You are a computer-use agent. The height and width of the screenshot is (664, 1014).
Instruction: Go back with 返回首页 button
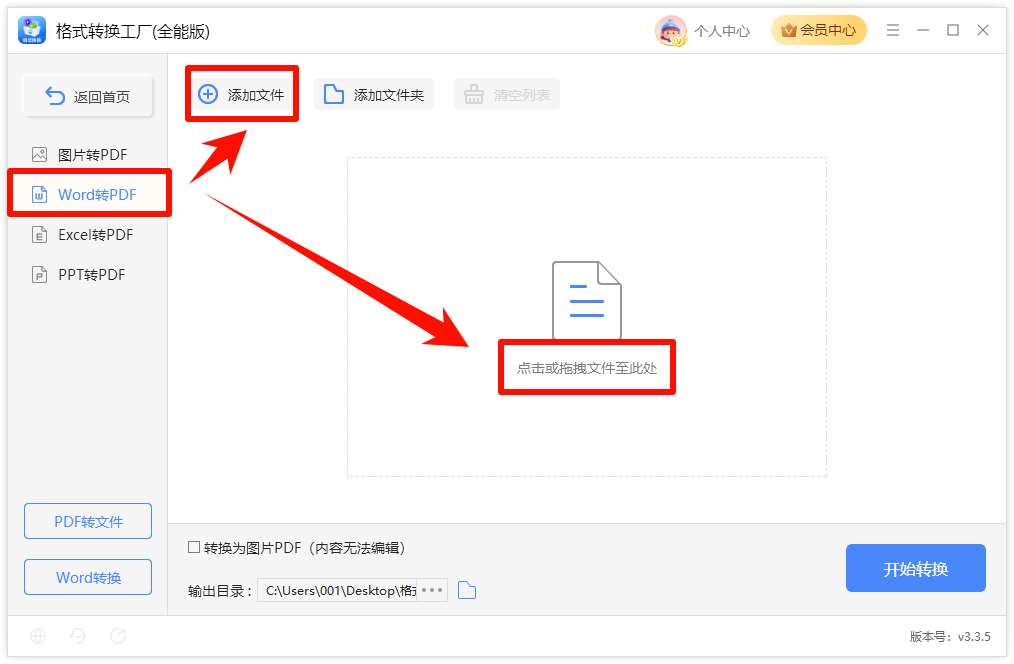pyautogui.click(x=88, y=96)
